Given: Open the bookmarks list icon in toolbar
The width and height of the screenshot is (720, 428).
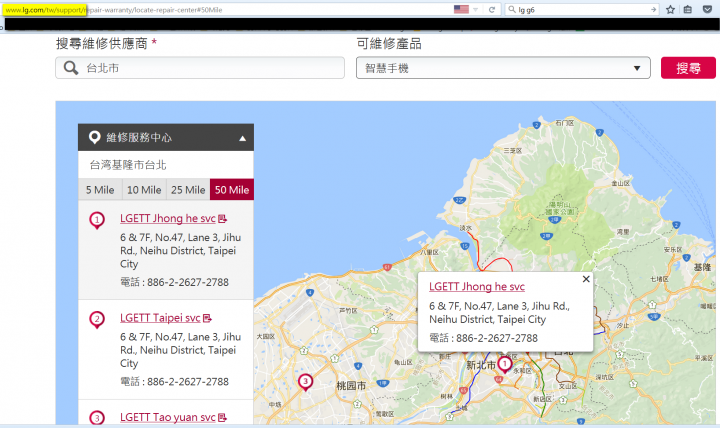Looking at the screenshot, I should (x=688, y=10).
